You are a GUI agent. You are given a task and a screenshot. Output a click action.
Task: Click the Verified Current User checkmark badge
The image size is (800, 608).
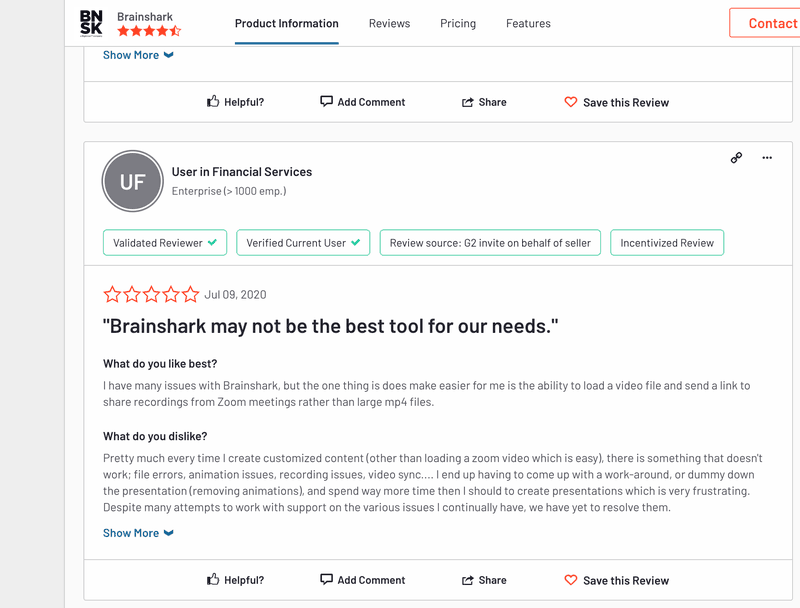tap(355, 242)
